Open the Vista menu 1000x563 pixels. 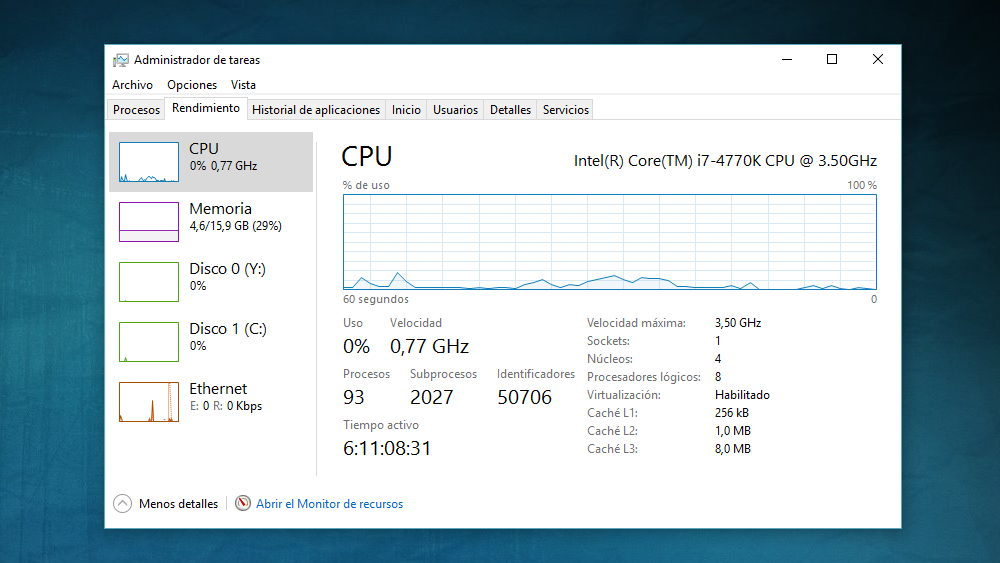click(x=243, y=85)
